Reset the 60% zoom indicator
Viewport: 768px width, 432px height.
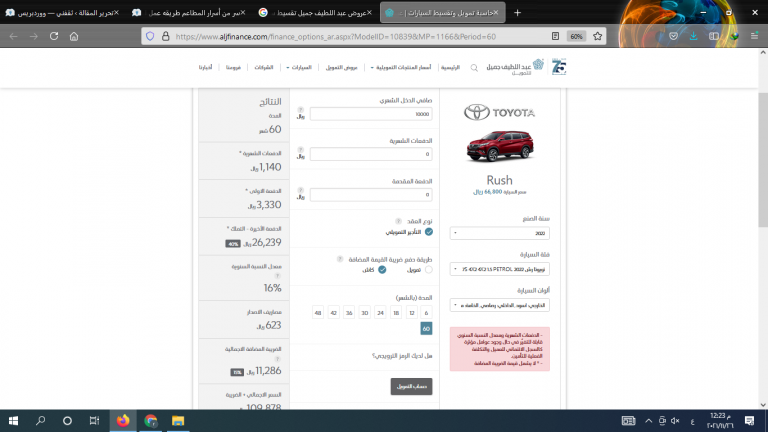click(576, 36)
